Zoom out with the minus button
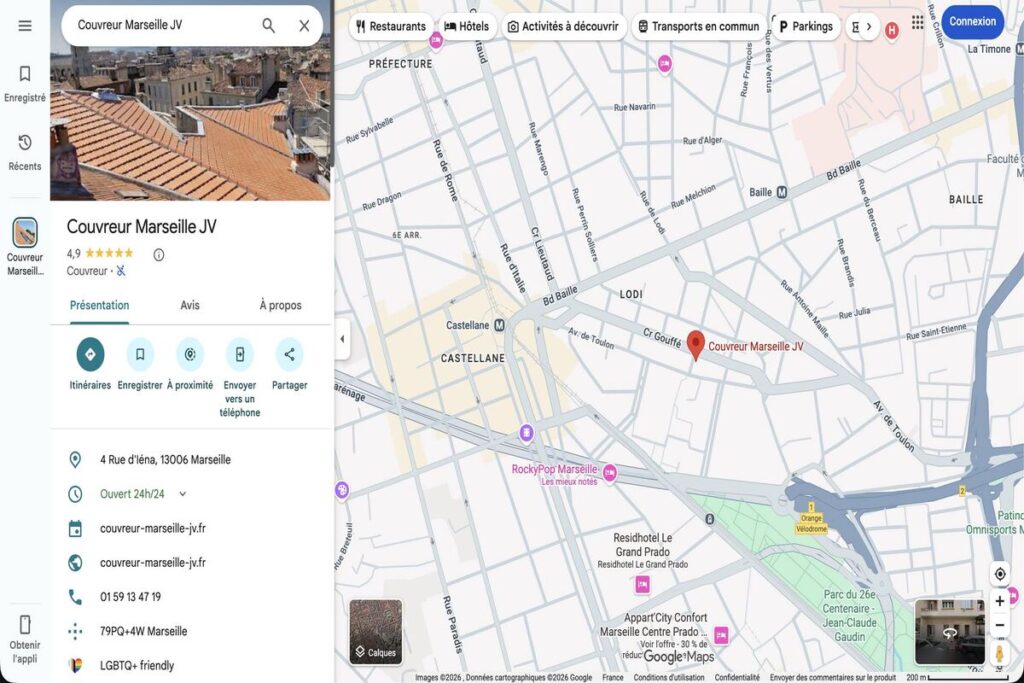 1000,626
